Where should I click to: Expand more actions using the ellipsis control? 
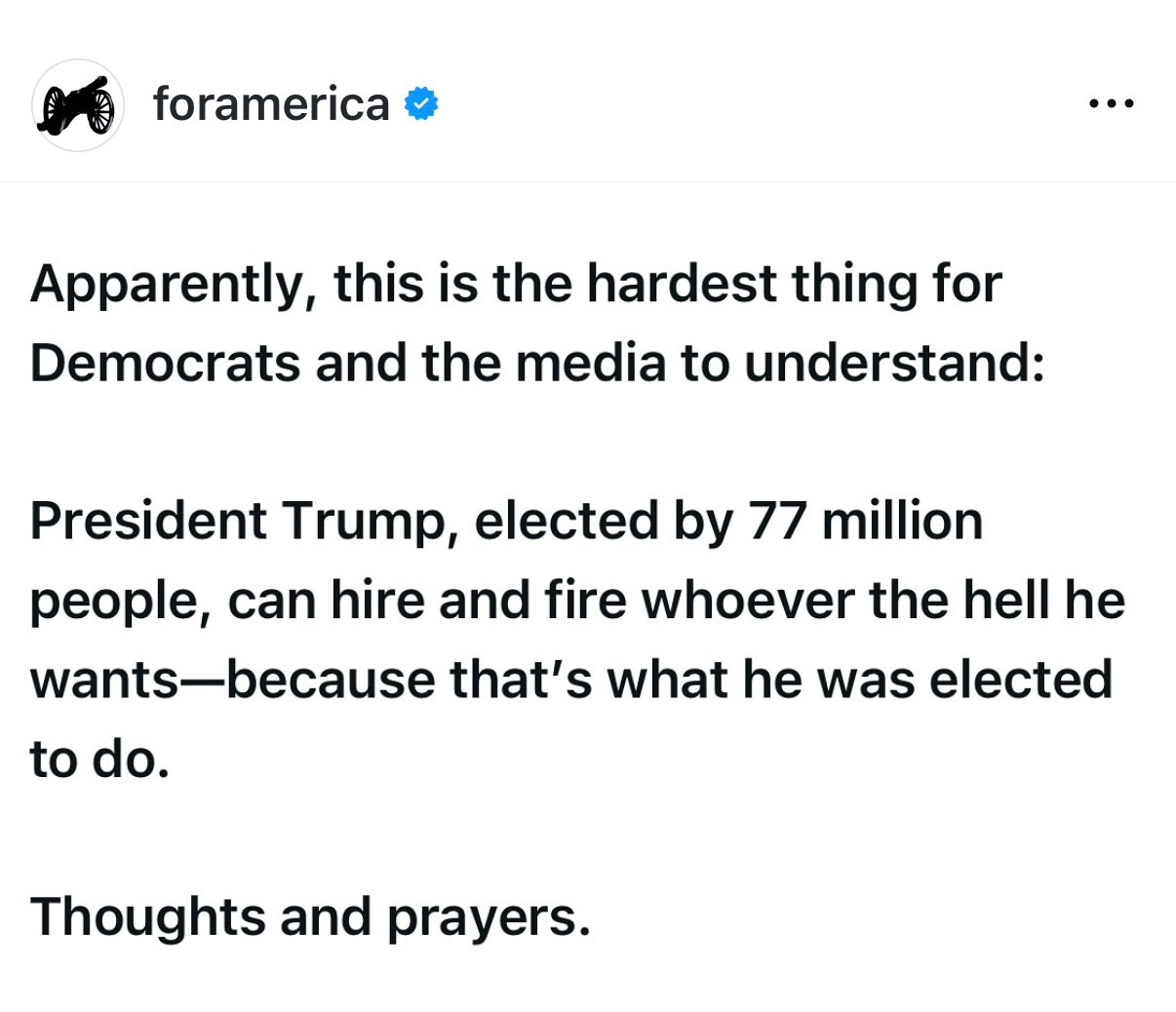point(1112,101)
